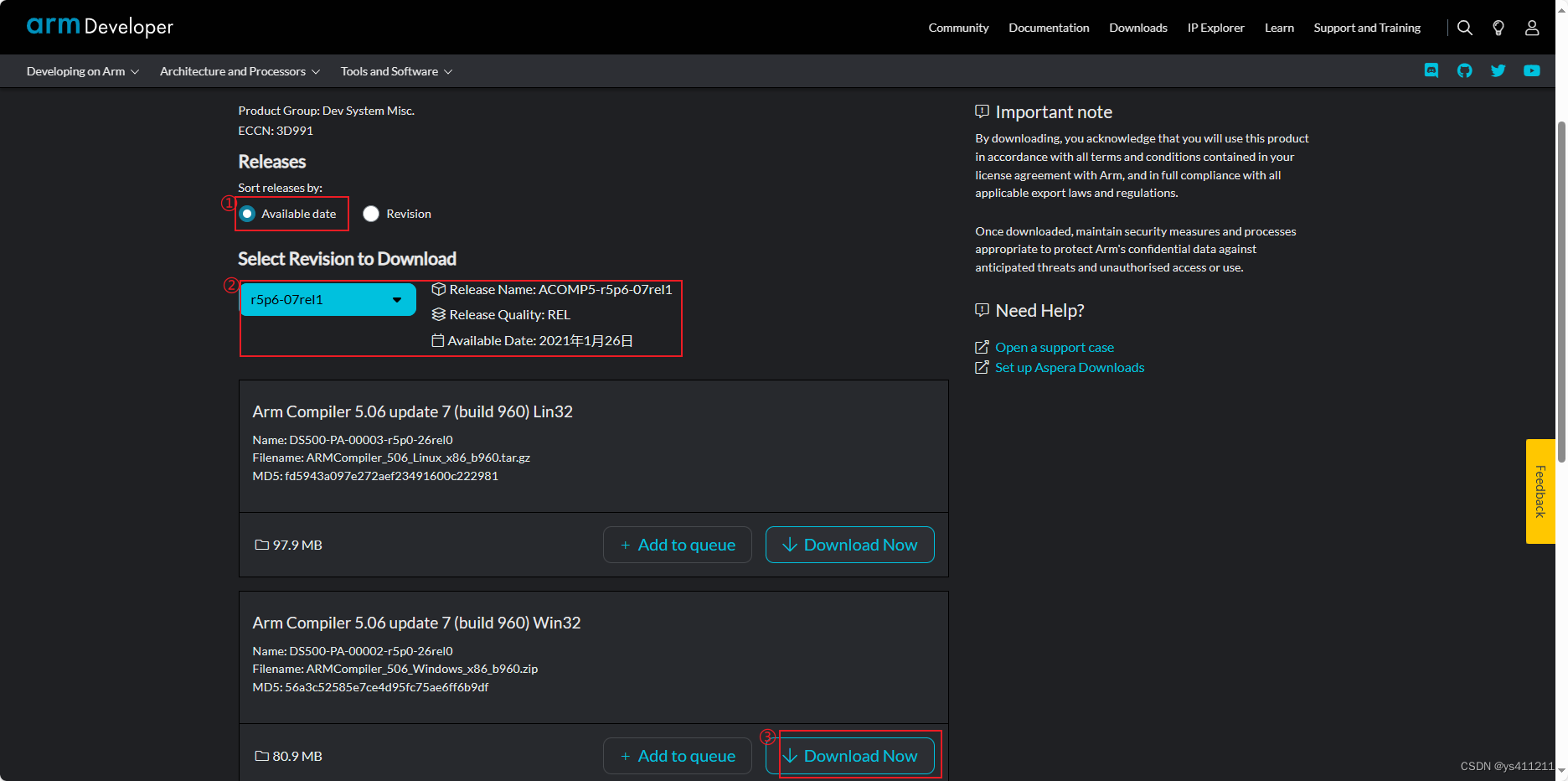
Task: Open the Documentation menu item
Action: click(1049, 28)
